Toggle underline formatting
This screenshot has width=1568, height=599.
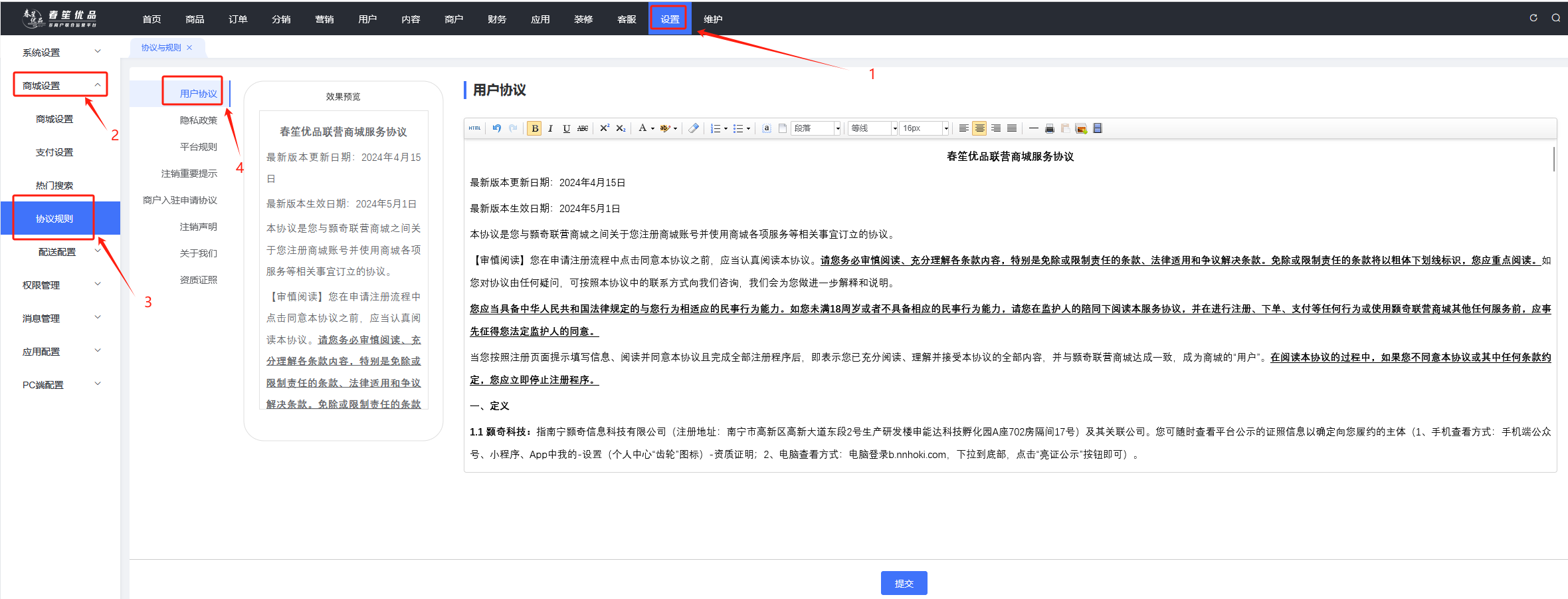566,128
